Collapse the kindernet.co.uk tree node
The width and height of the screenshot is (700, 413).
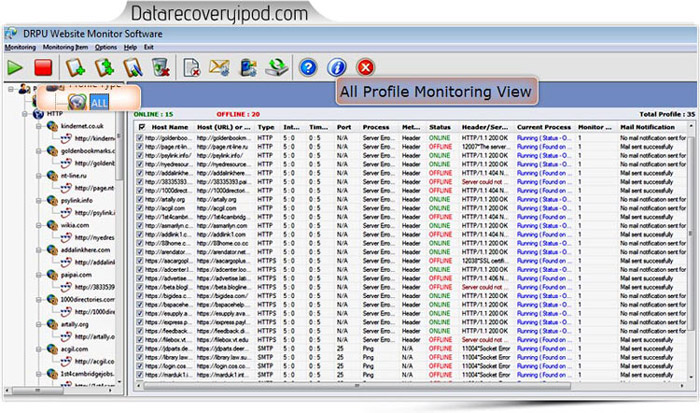click(x=39, y=126)
